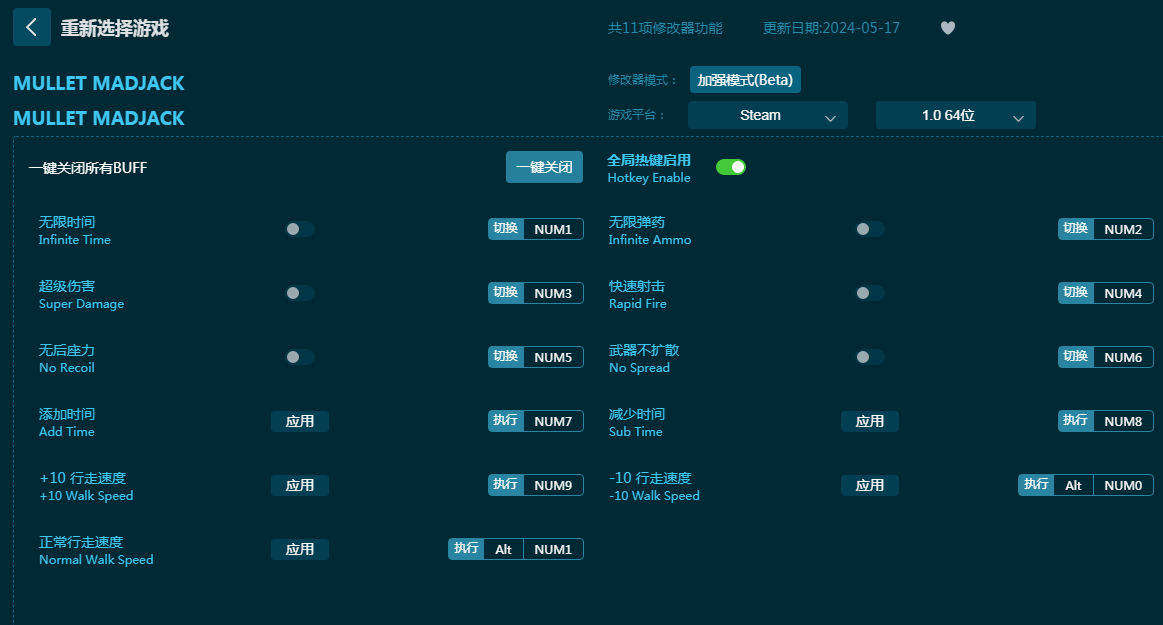This screenshot has width=1163, height=625.
Task: Click the NUM9 hotkey for +10 Walk Speed
Action: 553,486
